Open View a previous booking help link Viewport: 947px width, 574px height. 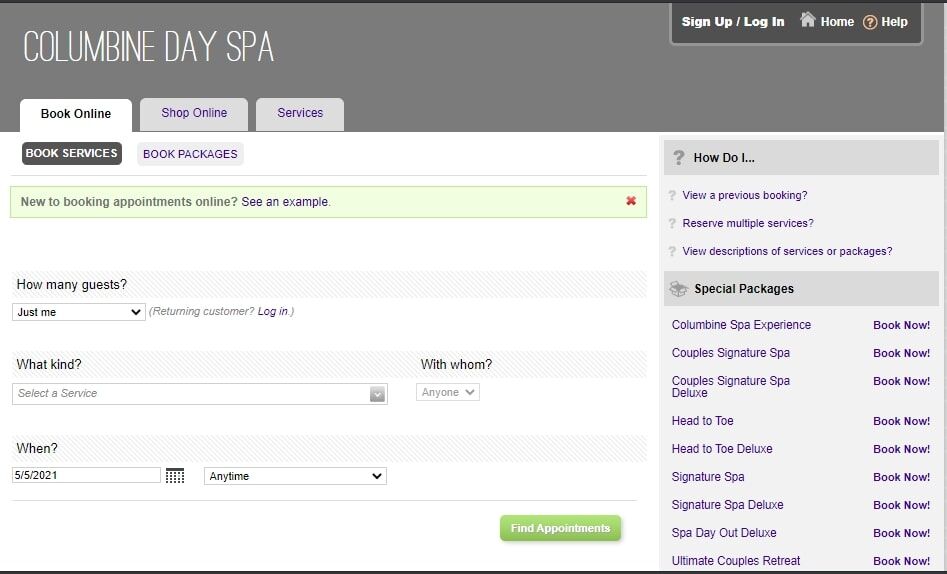coord(744,196)
